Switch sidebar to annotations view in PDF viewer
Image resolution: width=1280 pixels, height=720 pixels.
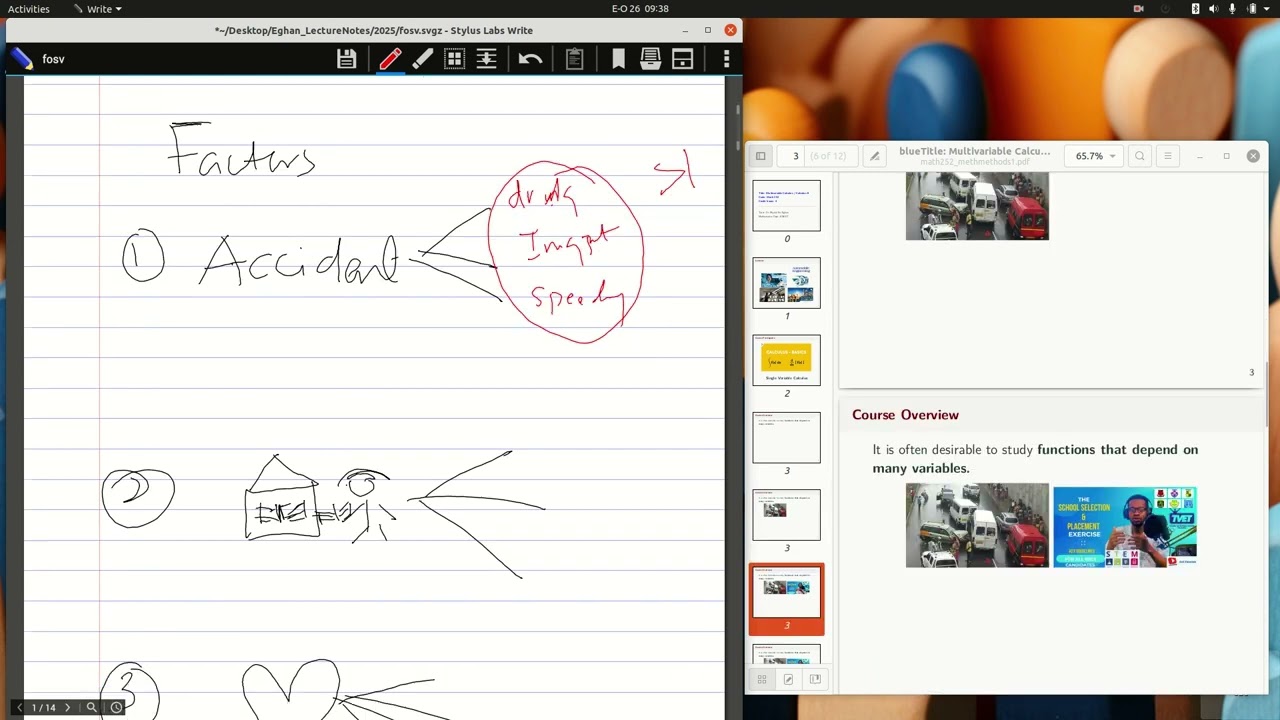[788, 680]
